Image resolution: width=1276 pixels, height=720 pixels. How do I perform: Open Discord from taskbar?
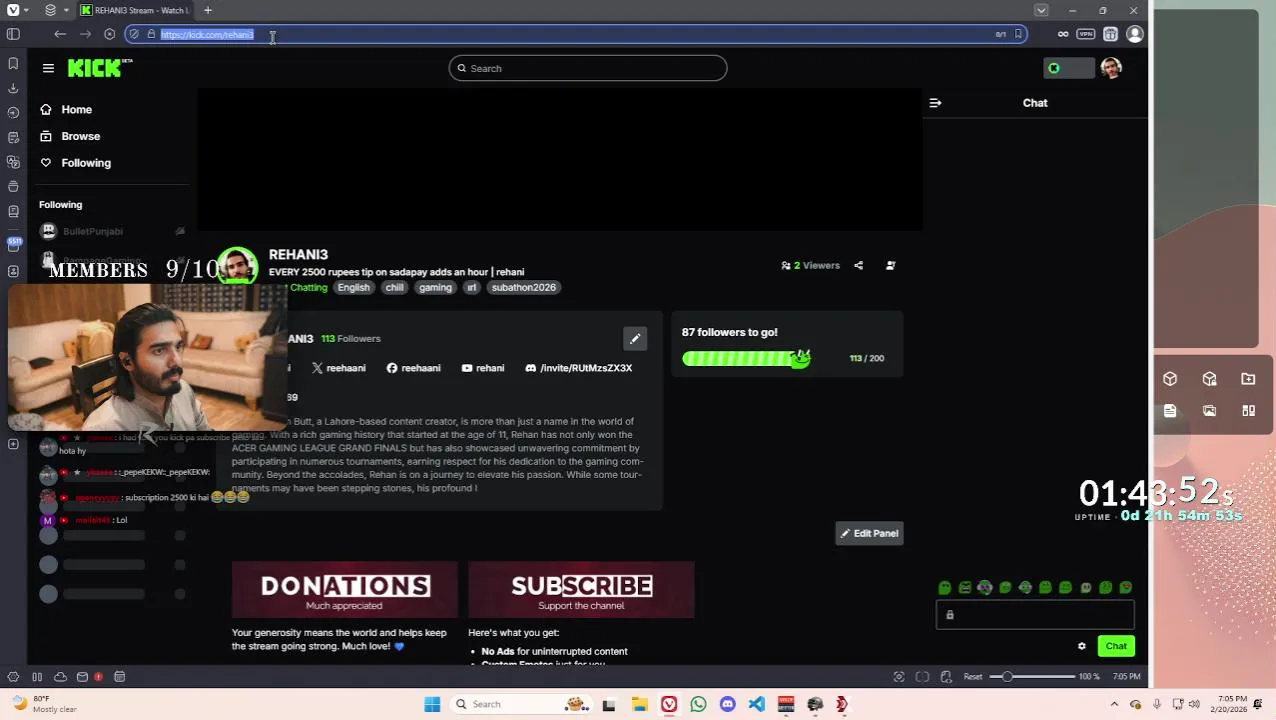click(727, 705)
